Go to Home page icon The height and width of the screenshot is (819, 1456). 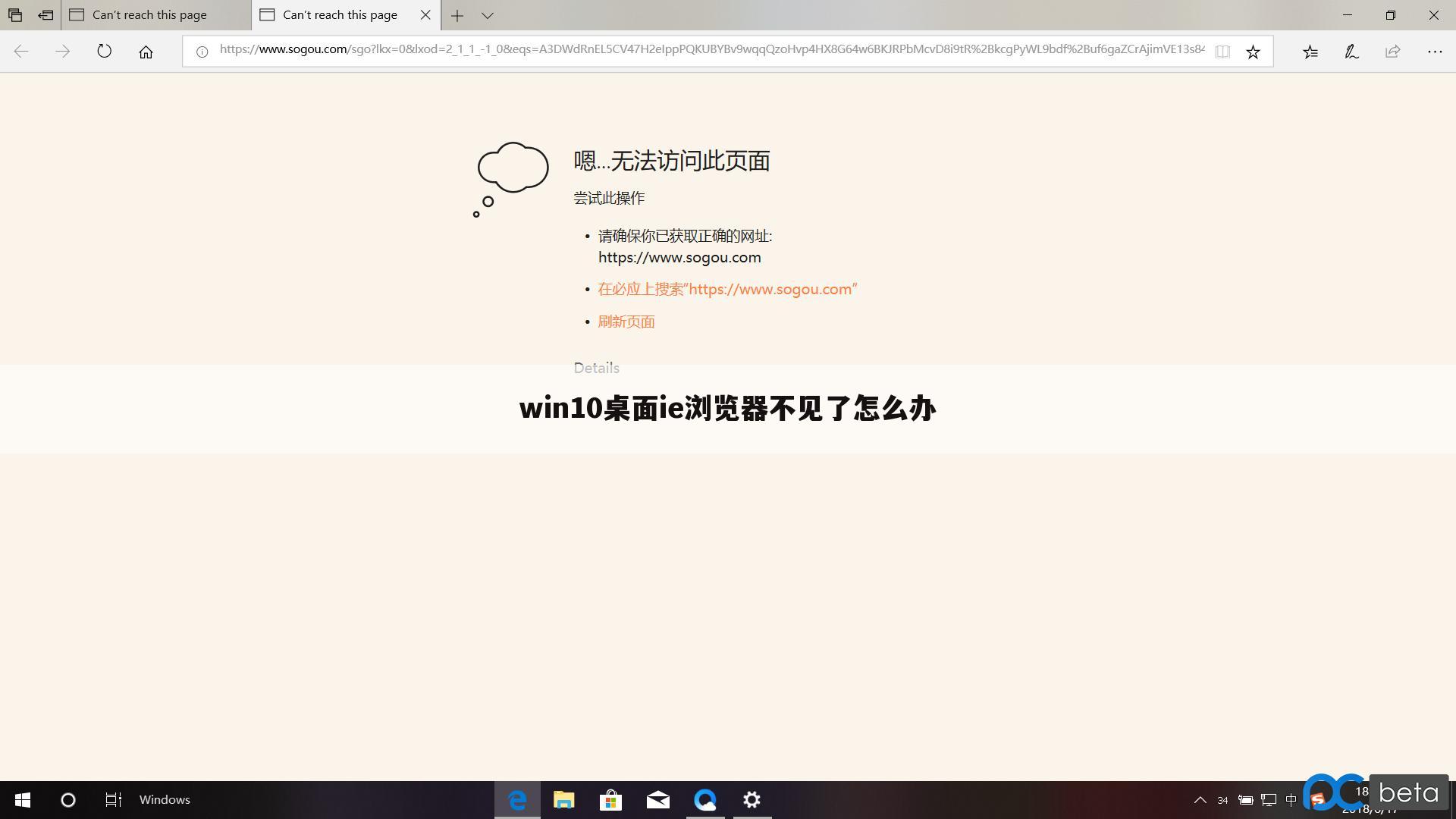click(x=146, y=52)
